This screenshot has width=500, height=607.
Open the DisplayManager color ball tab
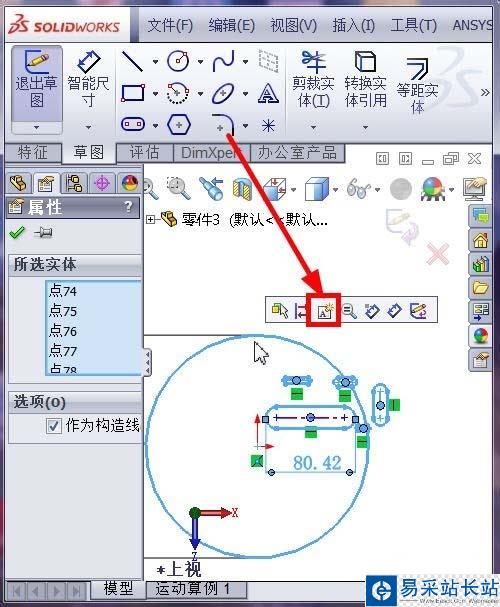(130, 183)
